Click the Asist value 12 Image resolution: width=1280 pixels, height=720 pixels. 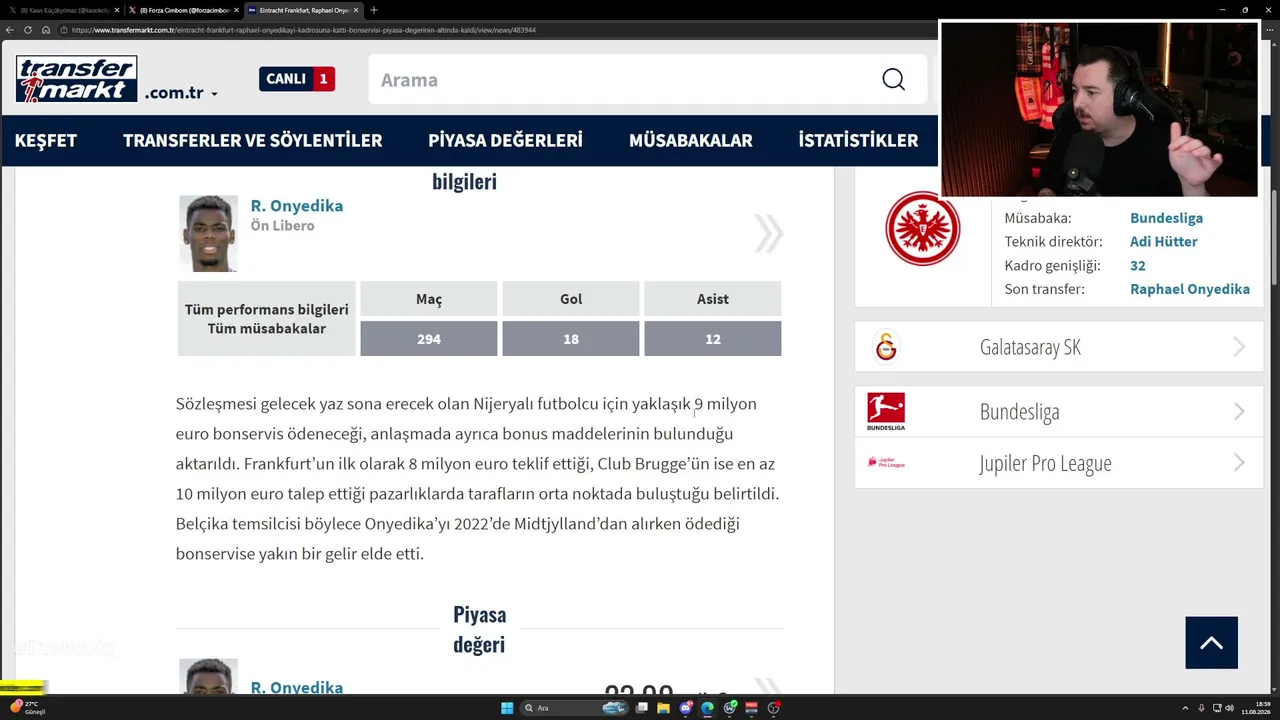coord(713,339)
